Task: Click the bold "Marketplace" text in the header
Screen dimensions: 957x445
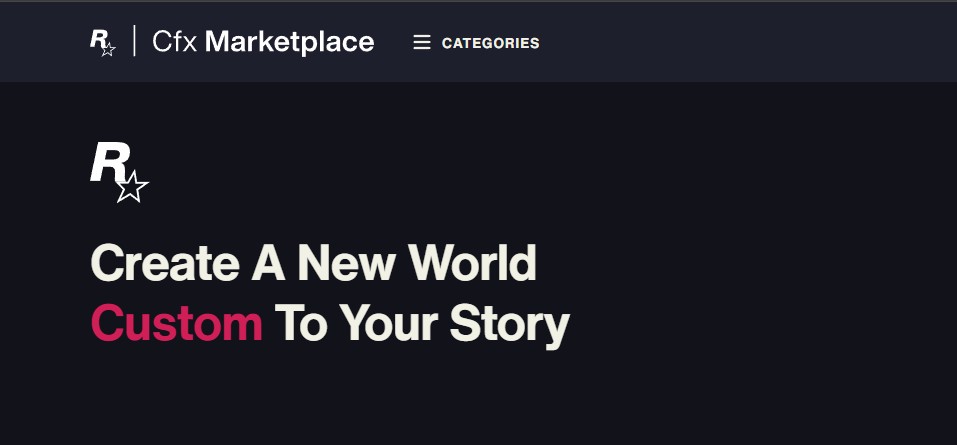Action: click(x=289, y=42)
